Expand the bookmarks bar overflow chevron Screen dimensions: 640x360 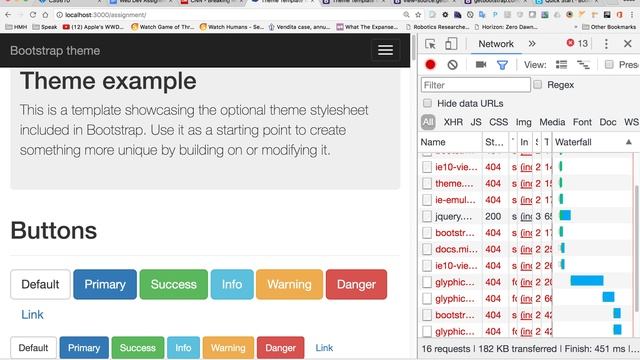(576, 27)
